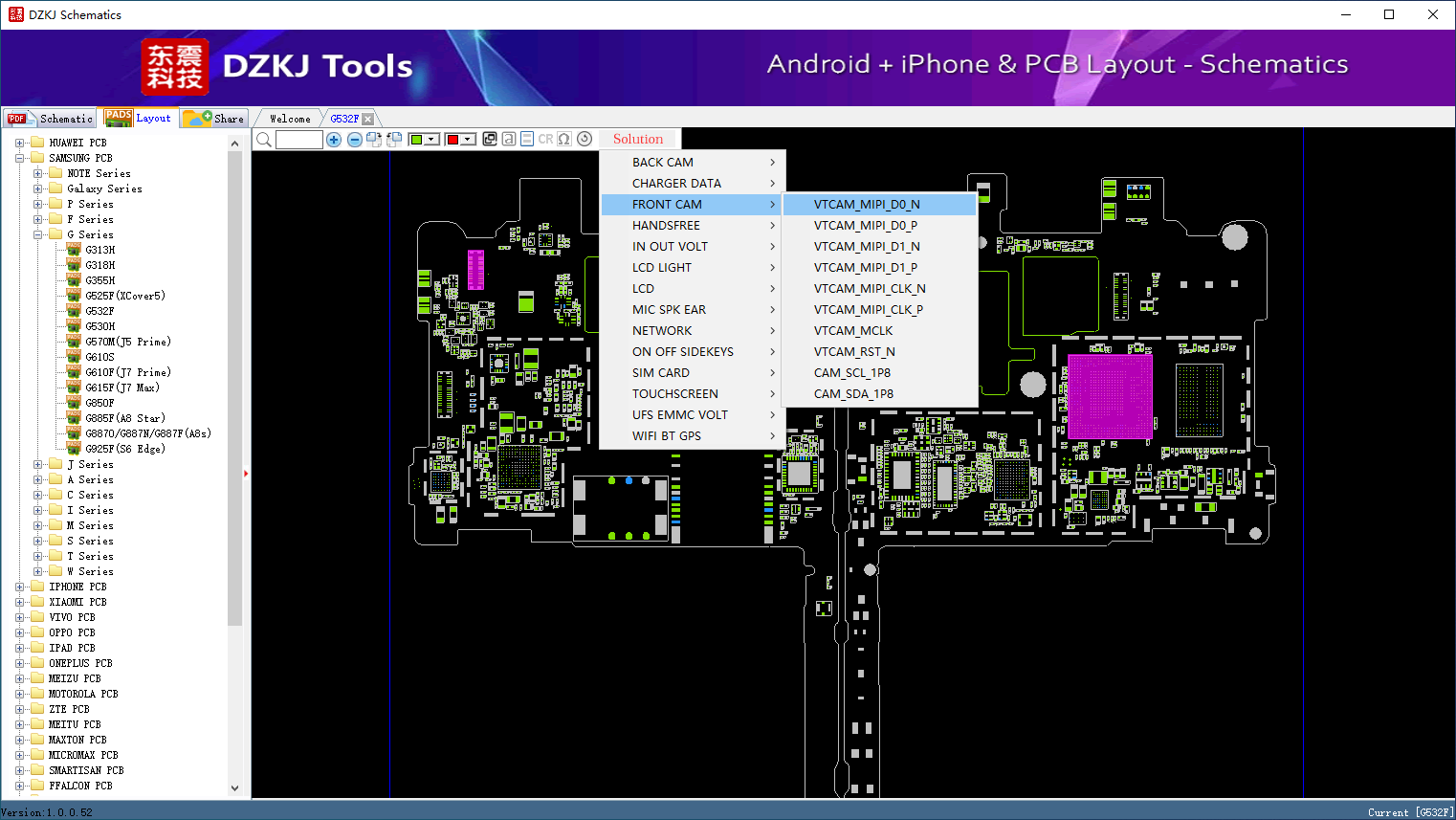Select the G570M(J5 Prime) layout entry
Screen dimensions: 1456x820
[127, 342]
